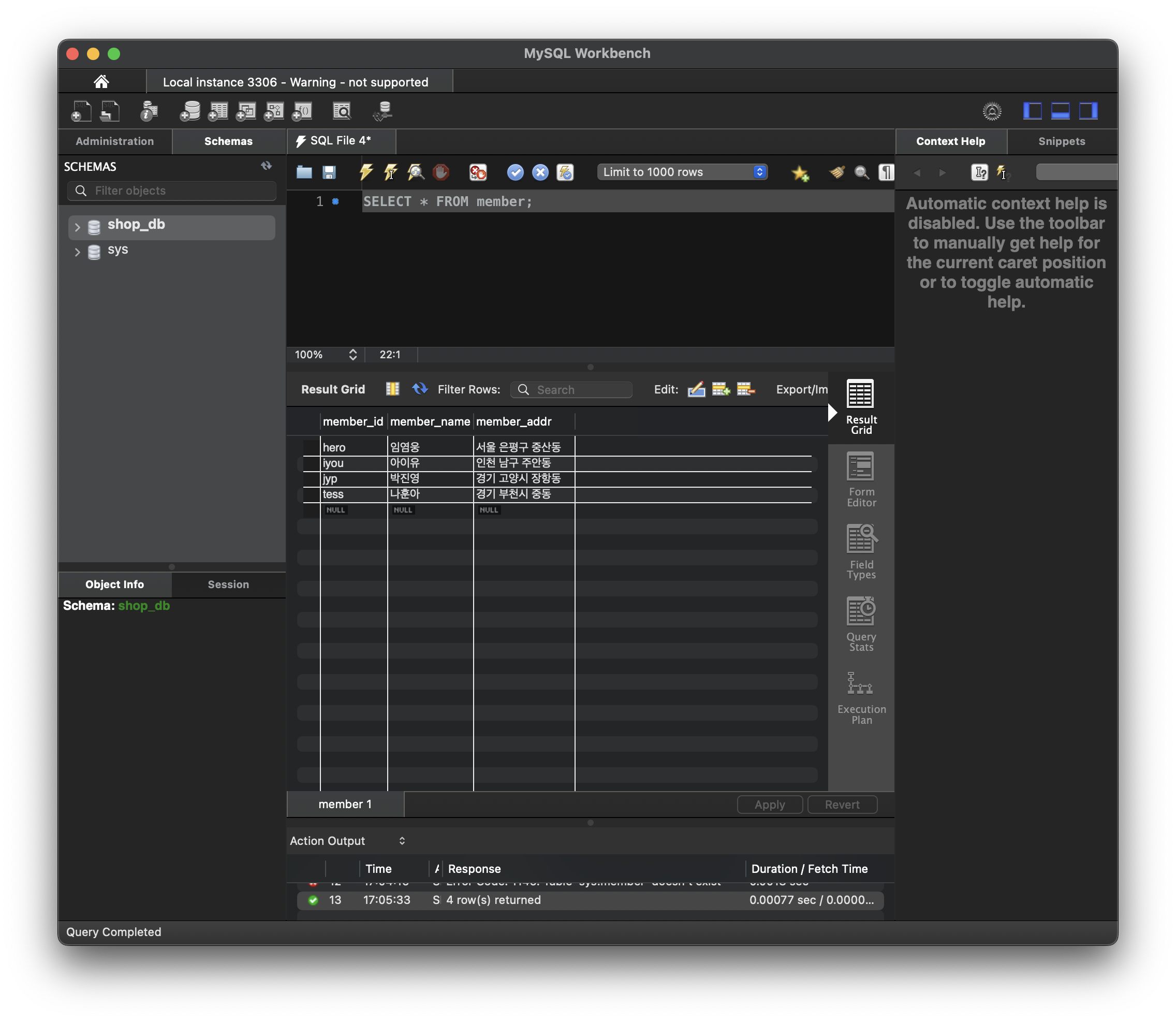Commit the current transaction
This screenshot has width=1176, height=1022.
pyautogui.click(x=516, y=172)
